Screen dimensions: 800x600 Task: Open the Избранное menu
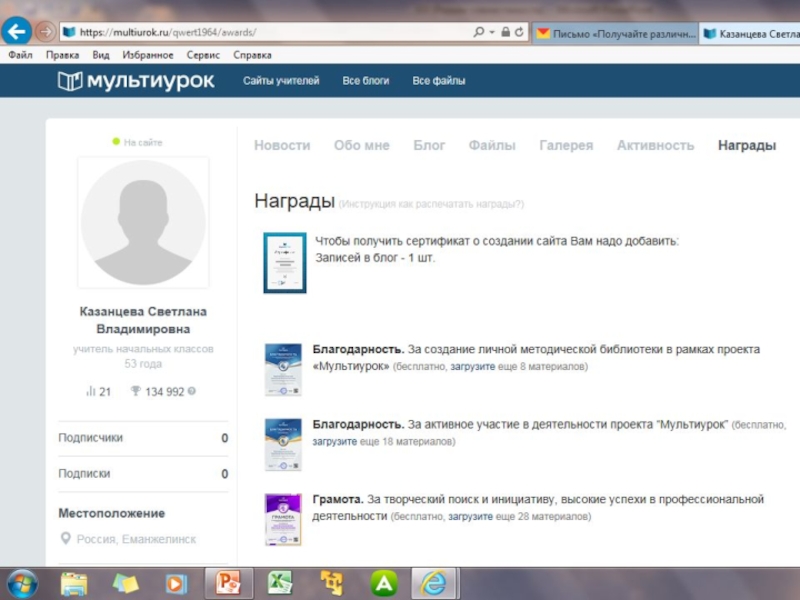click(147, 55)
